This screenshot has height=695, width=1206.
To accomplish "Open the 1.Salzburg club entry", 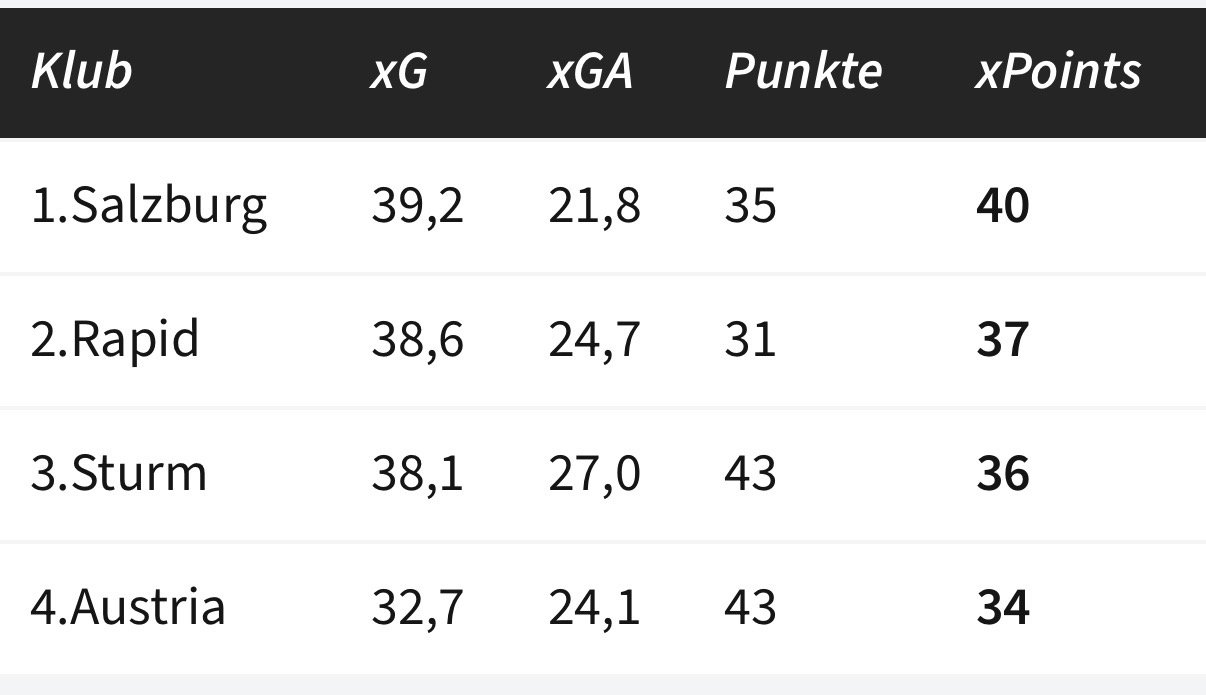I will [149, 206].
